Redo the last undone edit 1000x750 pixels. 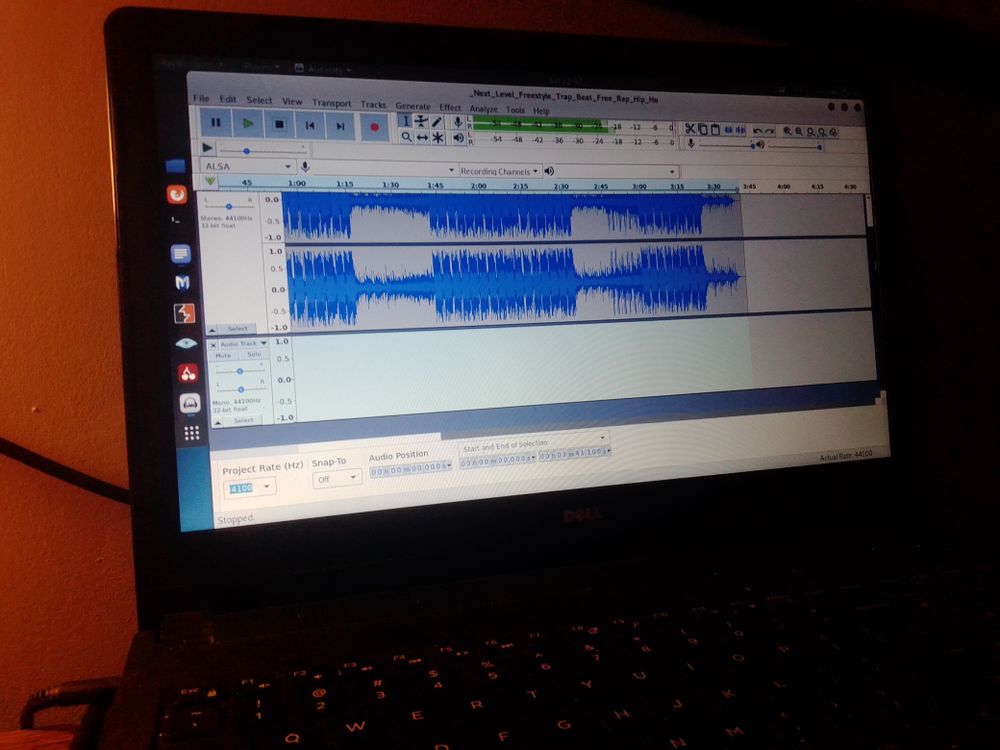coord(770,131)
